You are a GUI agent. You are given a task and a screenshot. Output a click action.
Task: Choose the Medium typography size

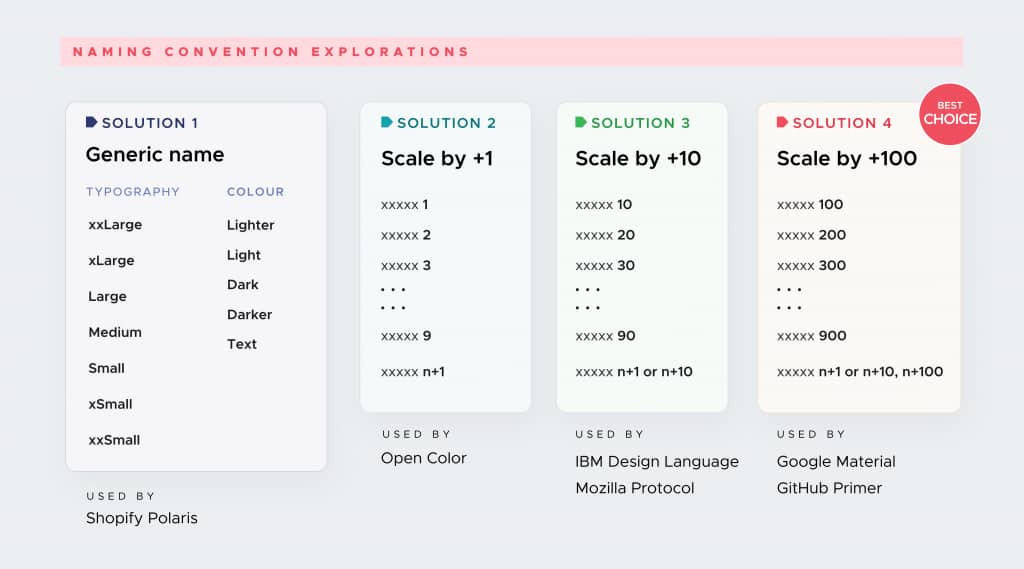(x=115, y=332)
